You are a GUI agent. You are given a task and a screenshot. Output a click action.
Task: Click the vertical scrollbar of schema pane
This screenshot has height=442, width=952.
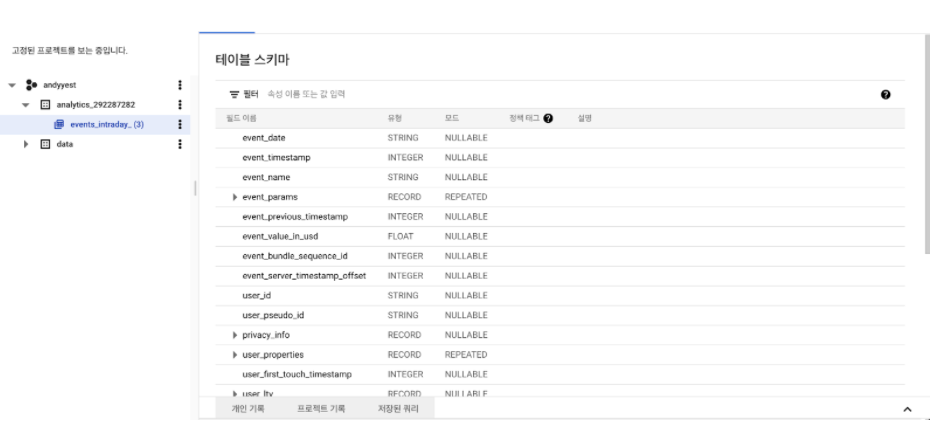pyautogui.click(x=927, y=144)
